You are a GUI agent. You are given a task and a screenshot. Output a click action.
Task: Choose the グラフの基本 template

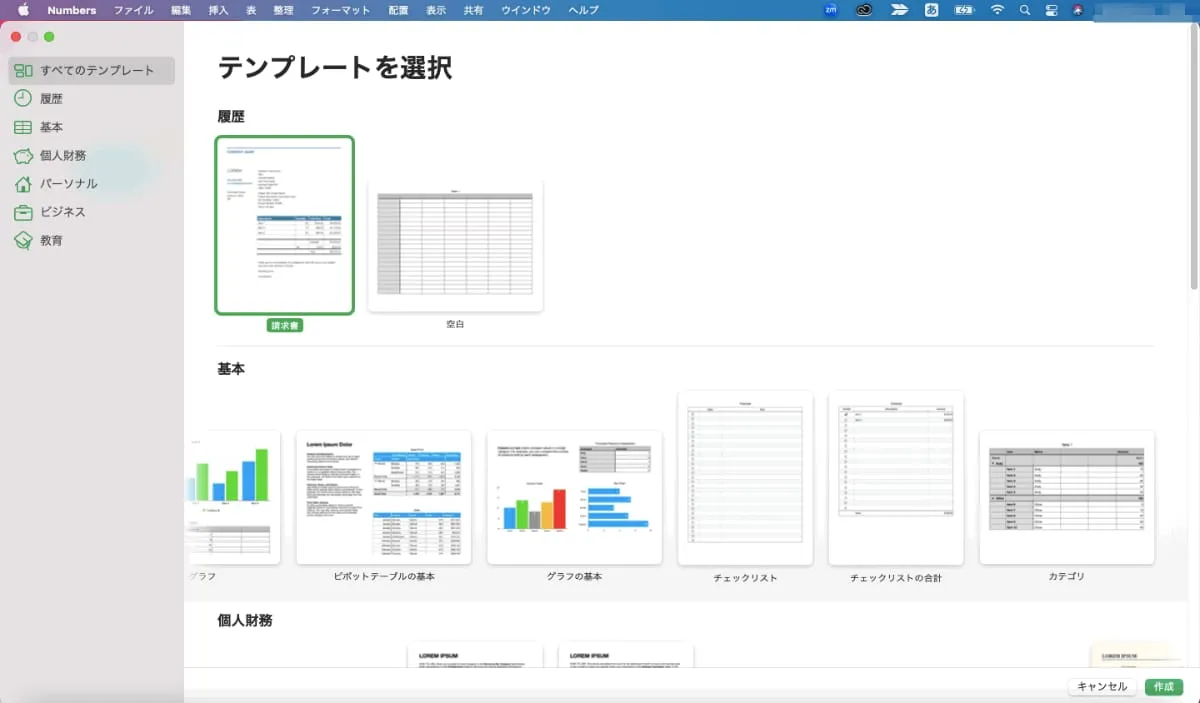tap(573, 497)
